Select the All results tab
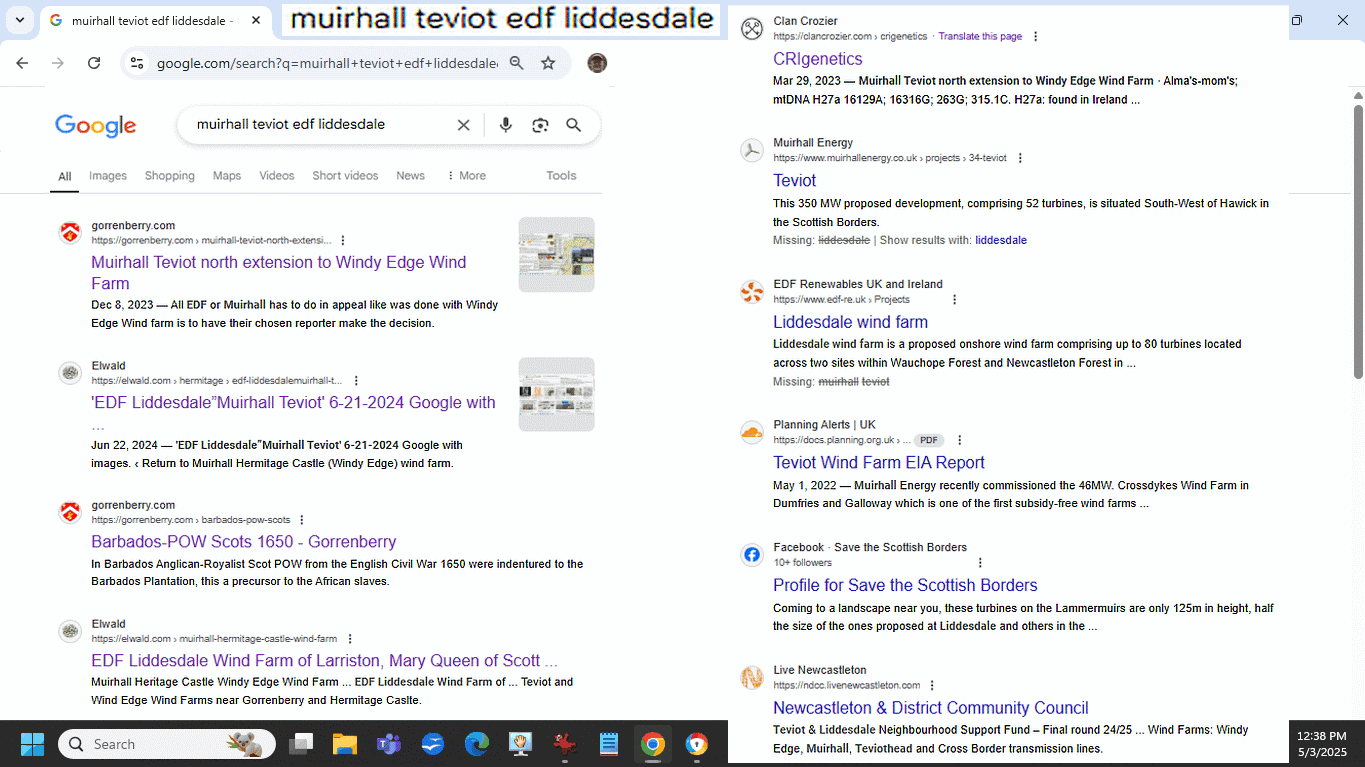The image size is (1365, 767). 65,176
